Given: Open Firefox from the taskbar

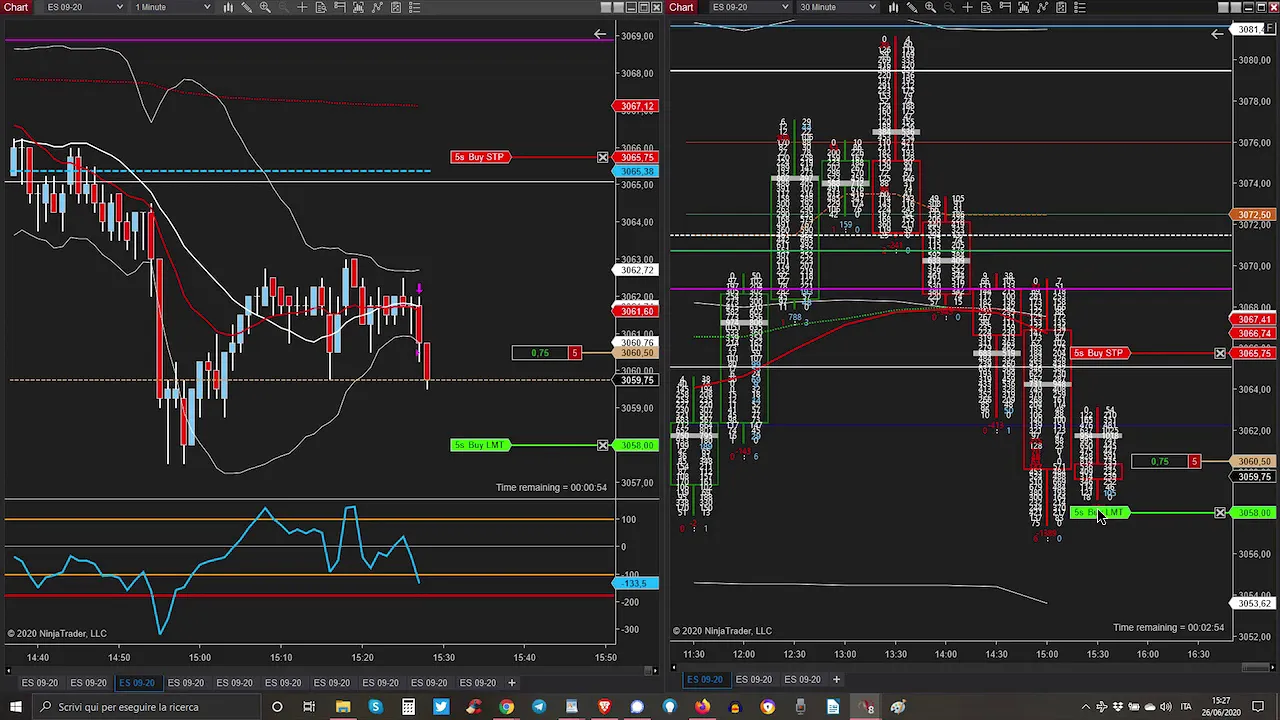Looking at the screenshot, I should point(702,707).
